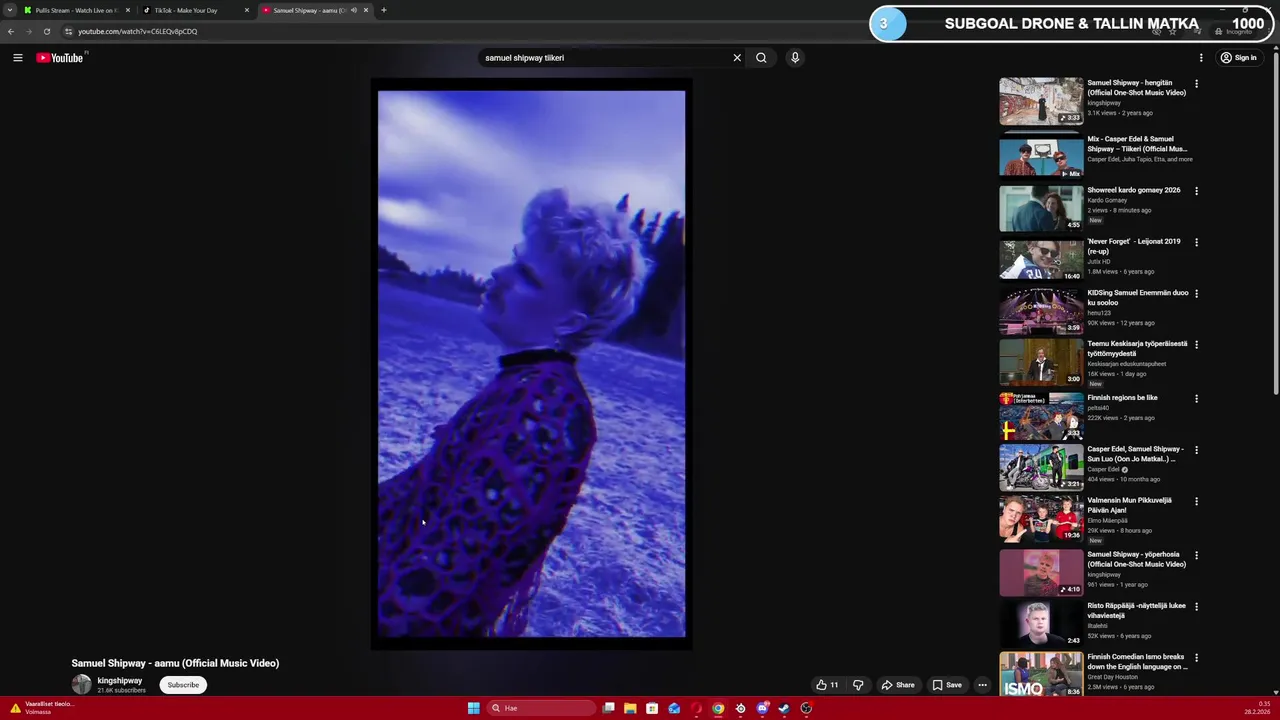Image resolution: width=1280 pixels, height=720 pixels.
Task: Open Opera browser from the taskbar
Action: 696,708
